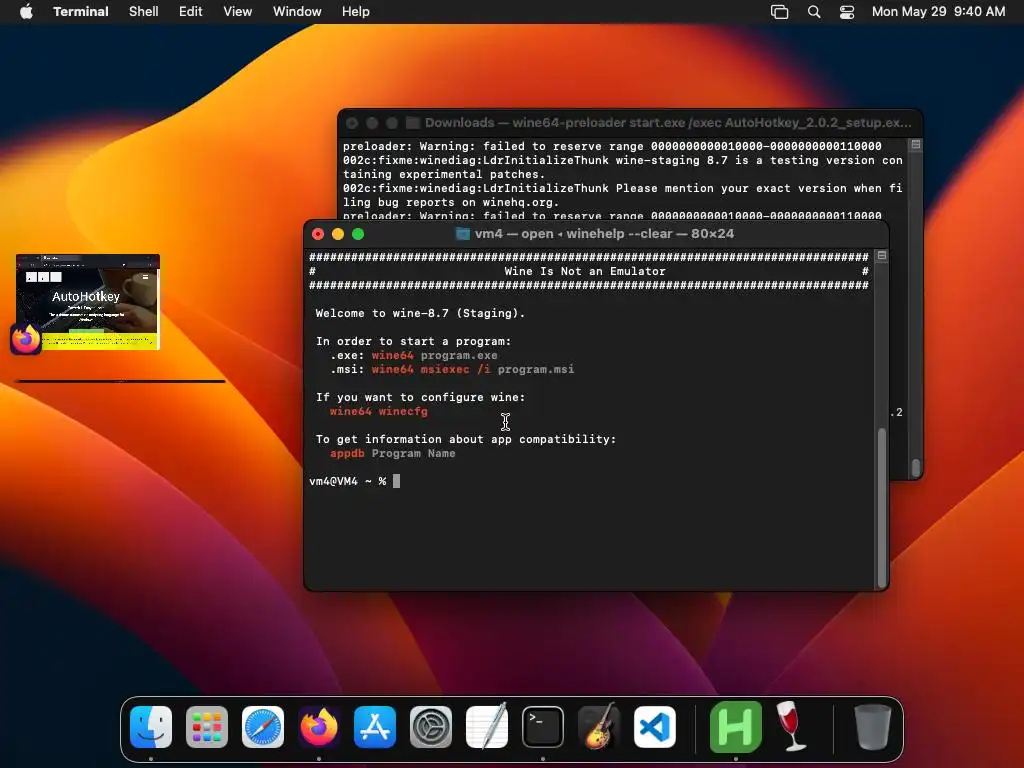1024x768 pixels.
Task: Open the View menu
Action: click(x=238, y=12)
